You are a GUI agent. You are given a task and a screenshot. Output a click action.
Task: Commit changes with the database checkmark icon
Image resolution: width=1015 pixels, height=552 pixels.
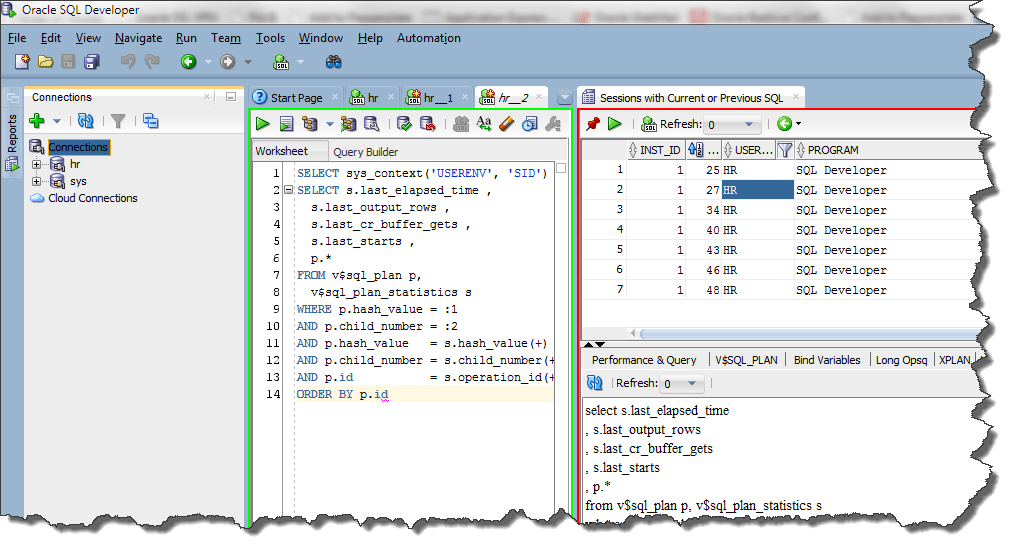click(x=405, y=124)
